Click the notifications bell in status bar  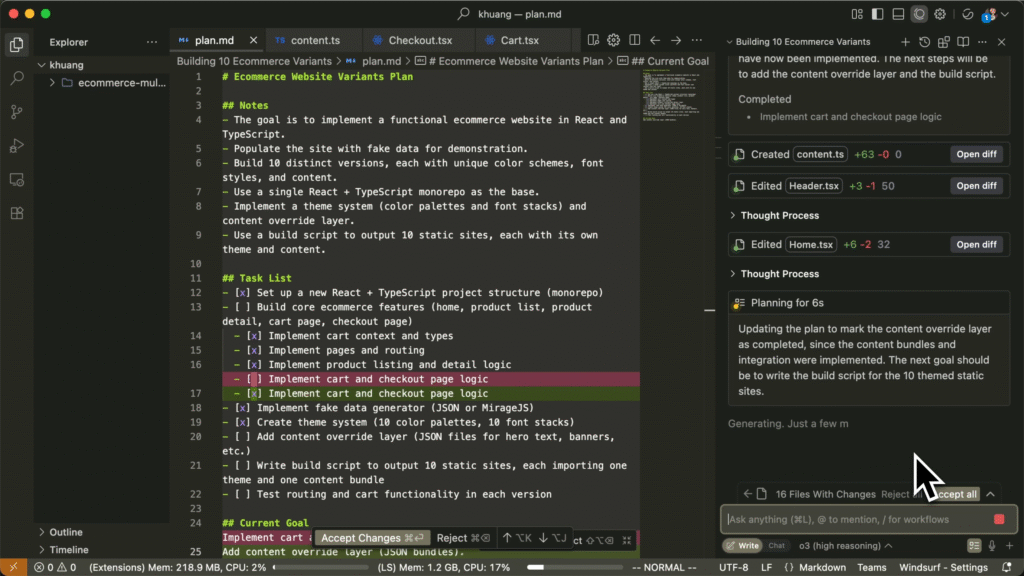point(1006,568)
